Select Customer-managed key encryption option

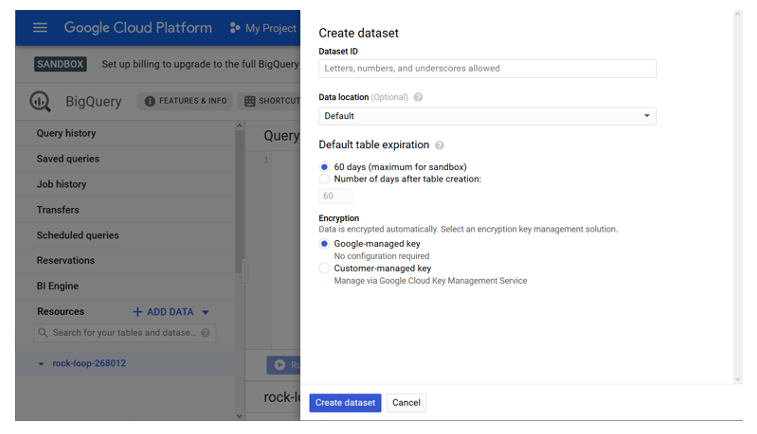click(x=324, y=268)
